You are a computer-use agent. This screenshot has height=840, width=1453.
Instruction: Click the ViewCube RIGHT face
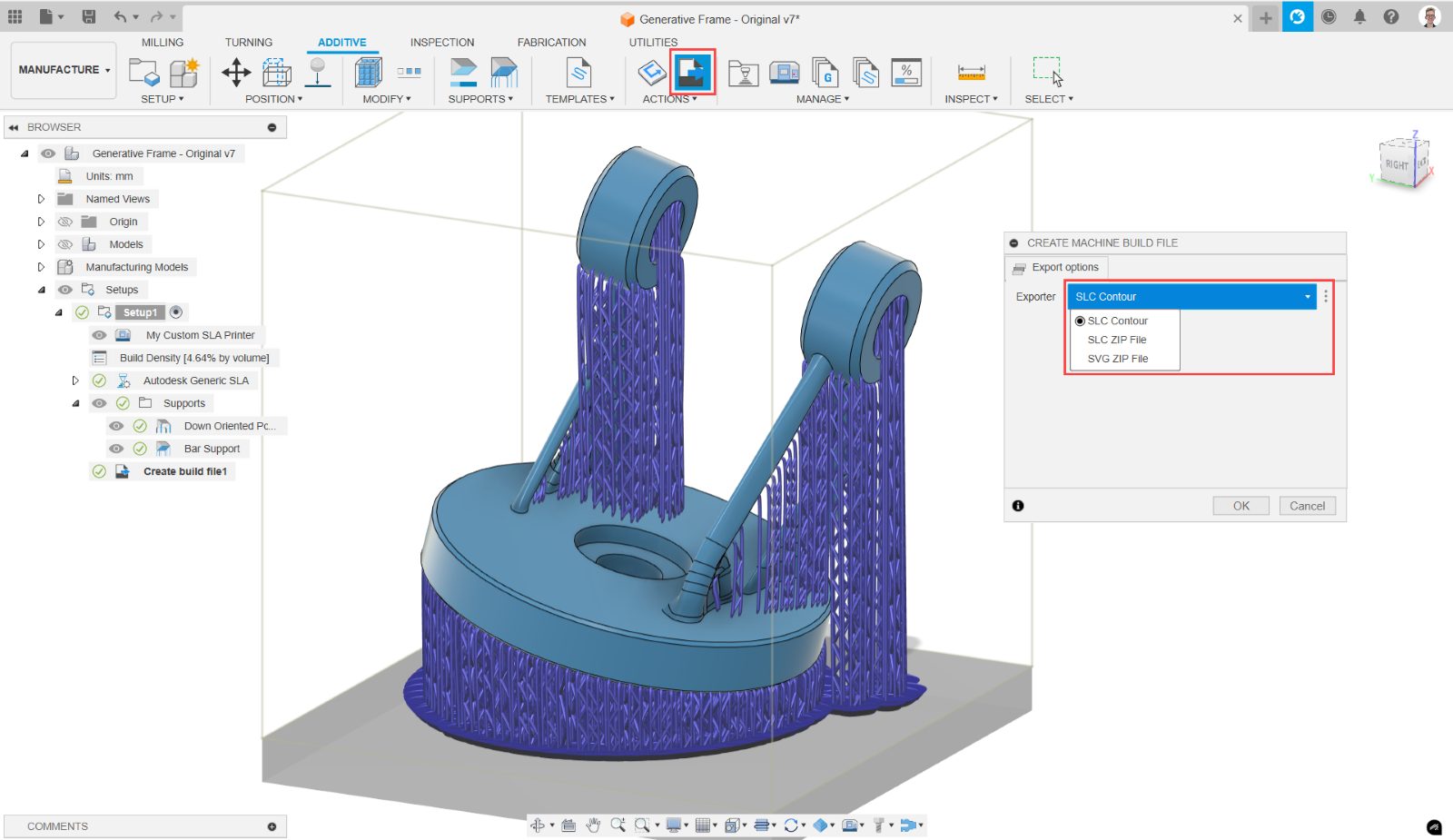click(x=1397, y=164)
